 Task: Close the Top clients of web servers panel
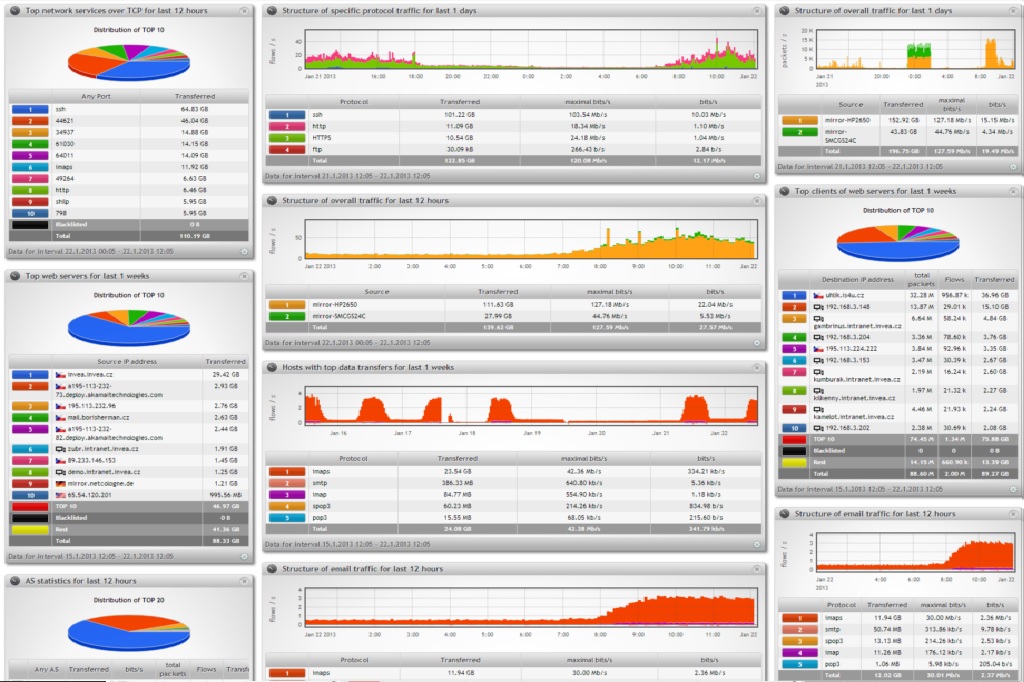(1014, 191)
